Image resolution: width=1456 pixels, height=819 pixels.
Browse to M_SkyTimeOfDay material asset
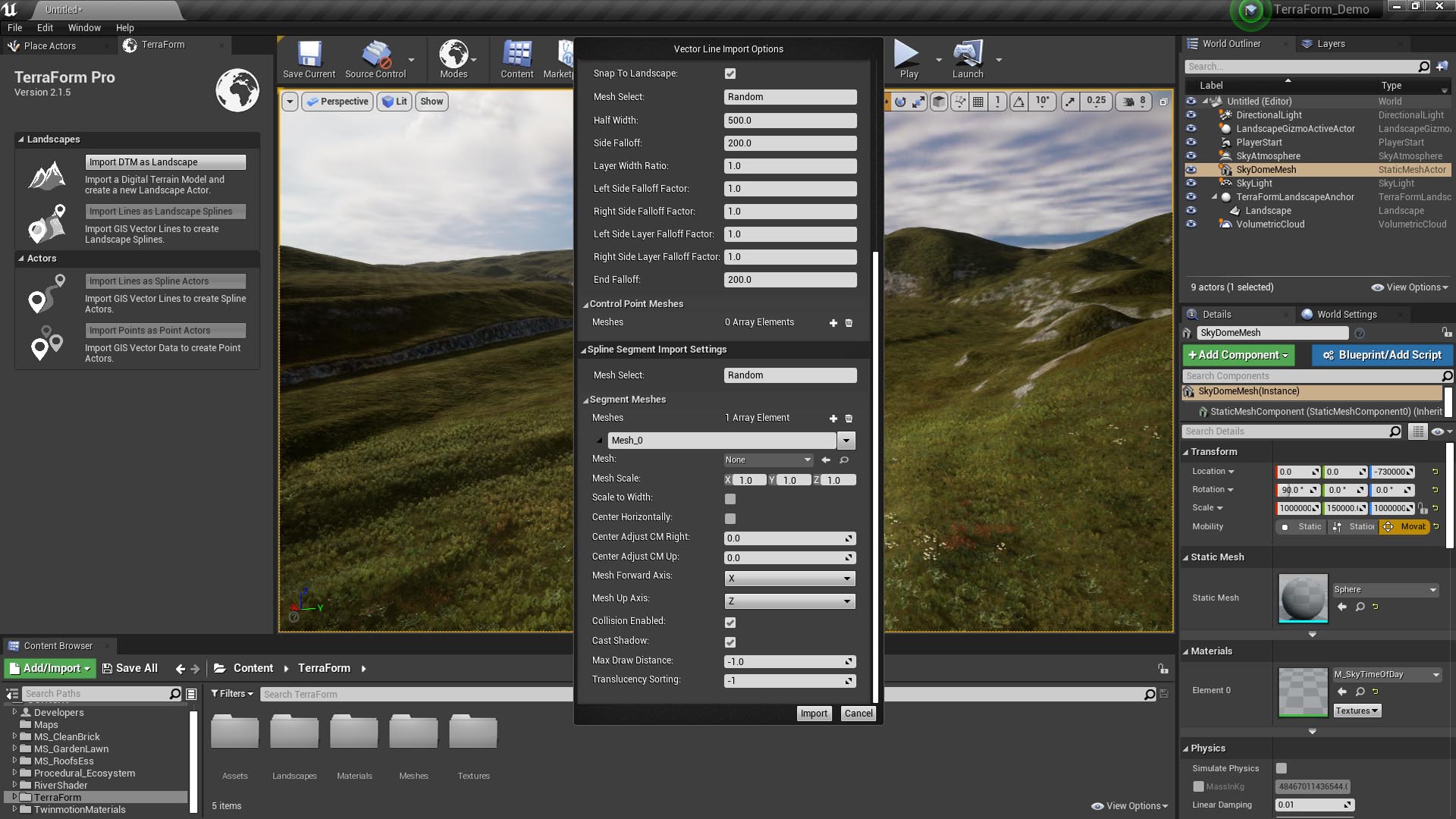pyautogui.click(x=1360, y=692)
